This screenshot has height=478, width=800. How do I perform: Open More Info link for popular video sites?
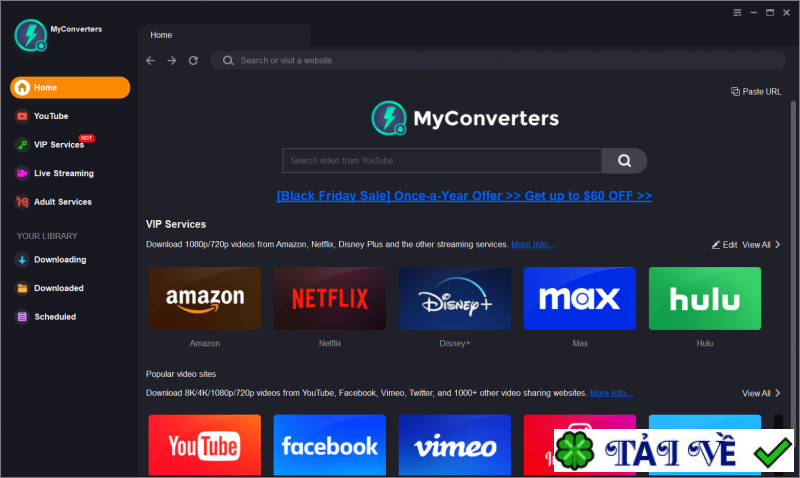pos(611,393)
